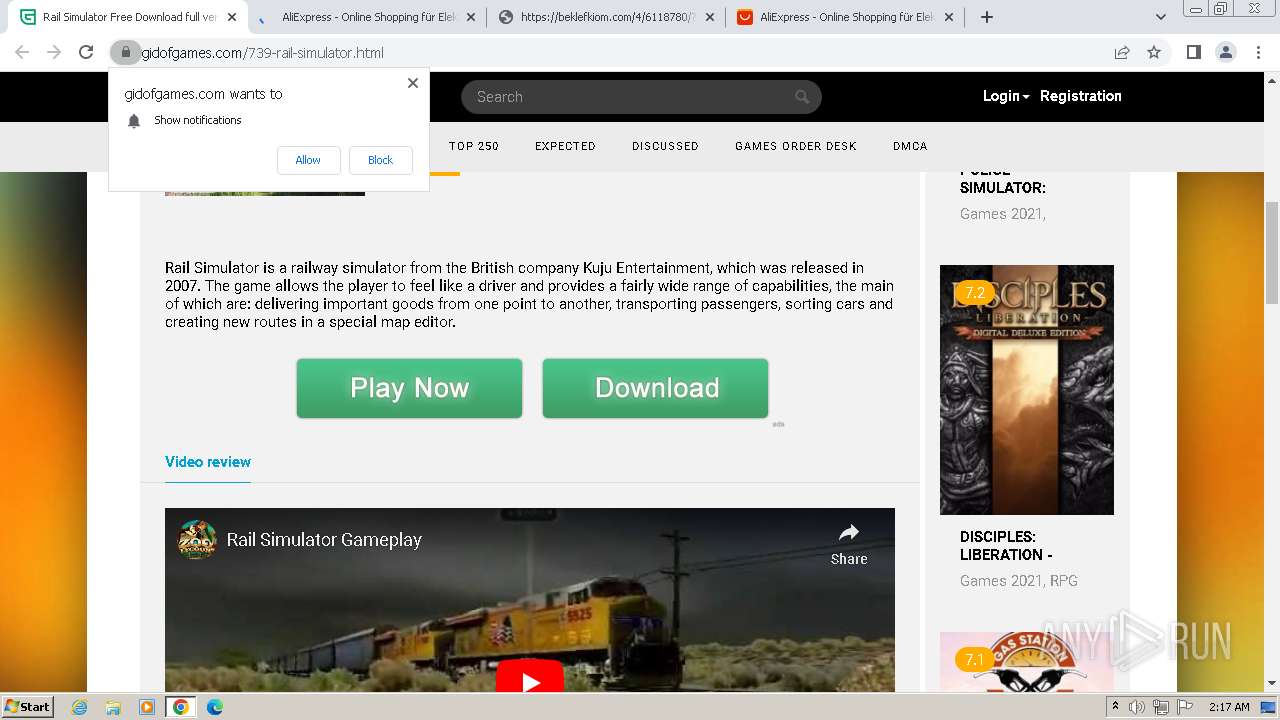Open the Windows Start button
The height and width of the screenshot is (720, 1280).
point(27,706)
